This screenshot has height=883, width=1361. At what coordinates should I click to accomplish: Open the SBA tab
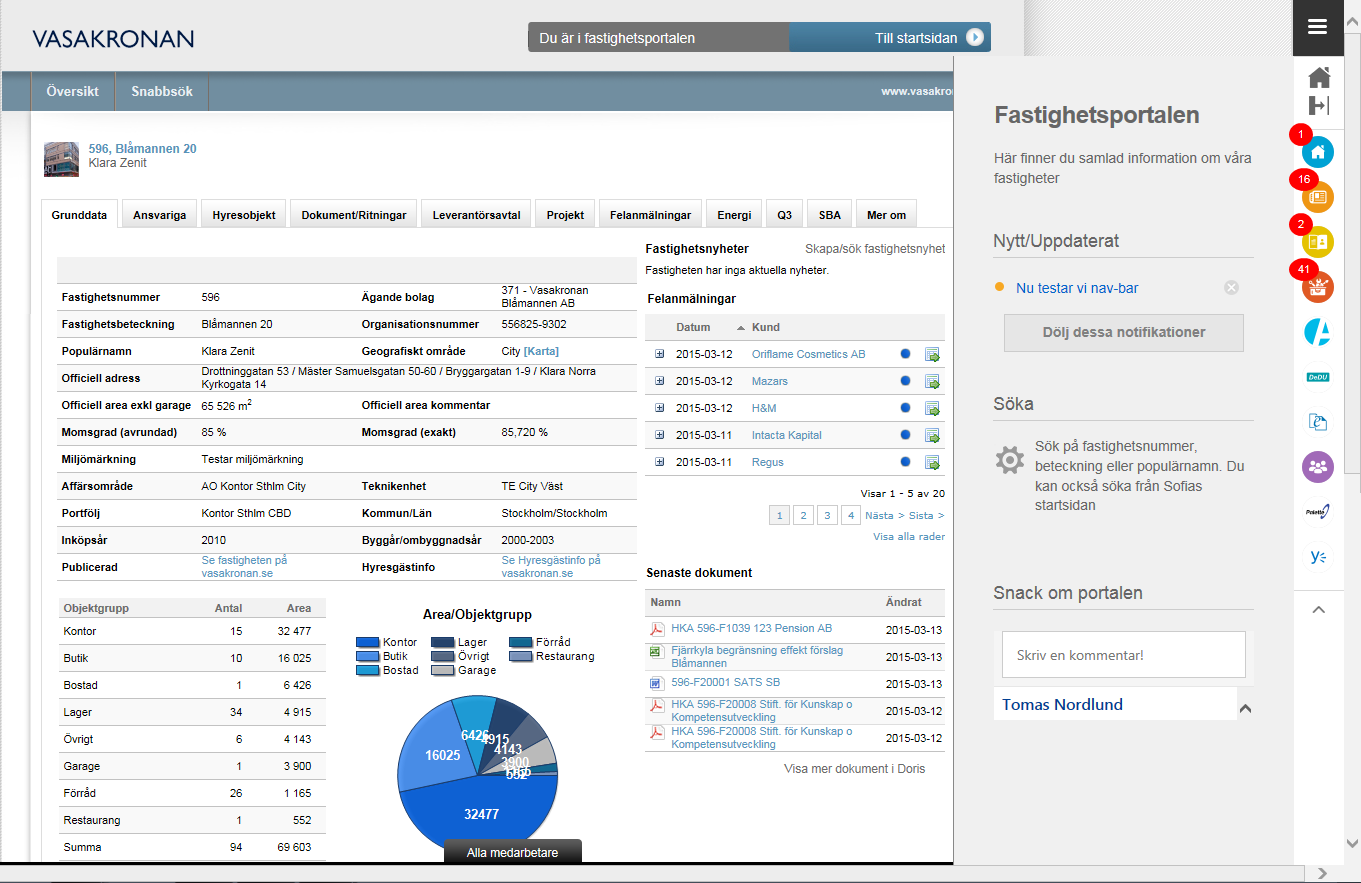pyautogui.click(x=830, y=215)
